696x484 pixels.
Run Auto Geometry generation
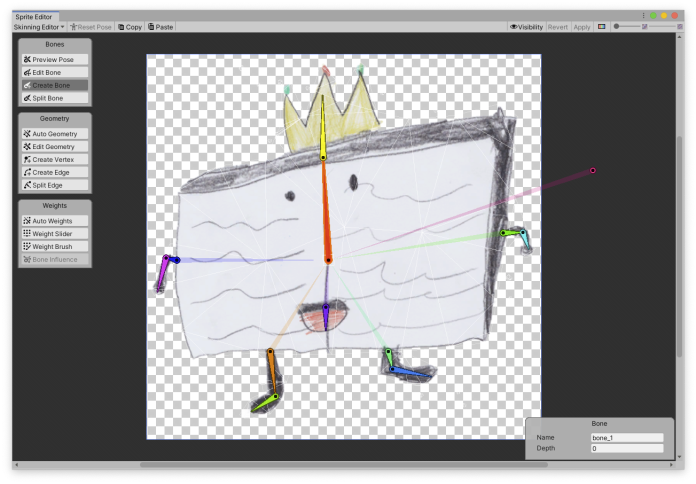54,134
